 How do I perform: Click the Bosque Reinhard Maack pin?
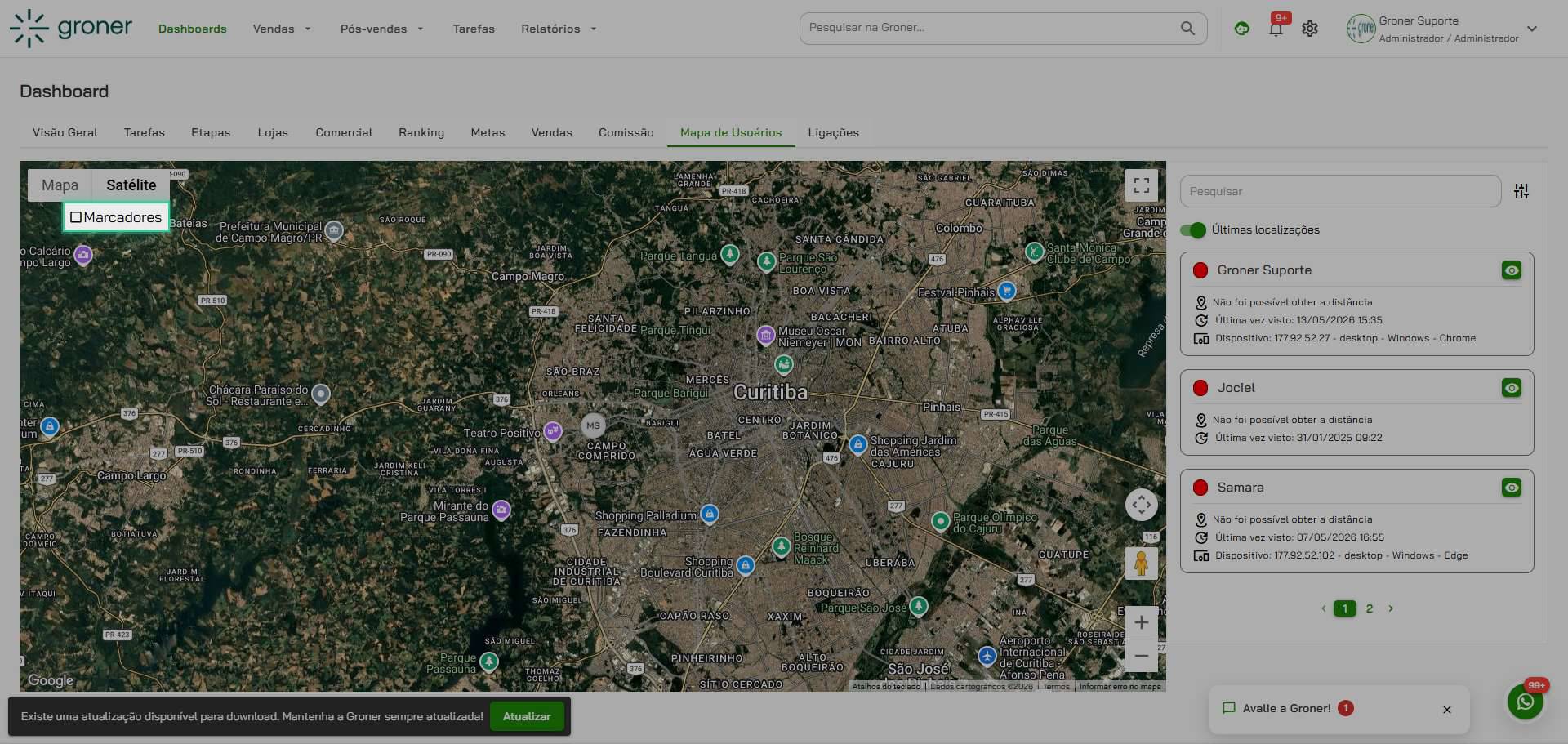click(x=782, y=546)
